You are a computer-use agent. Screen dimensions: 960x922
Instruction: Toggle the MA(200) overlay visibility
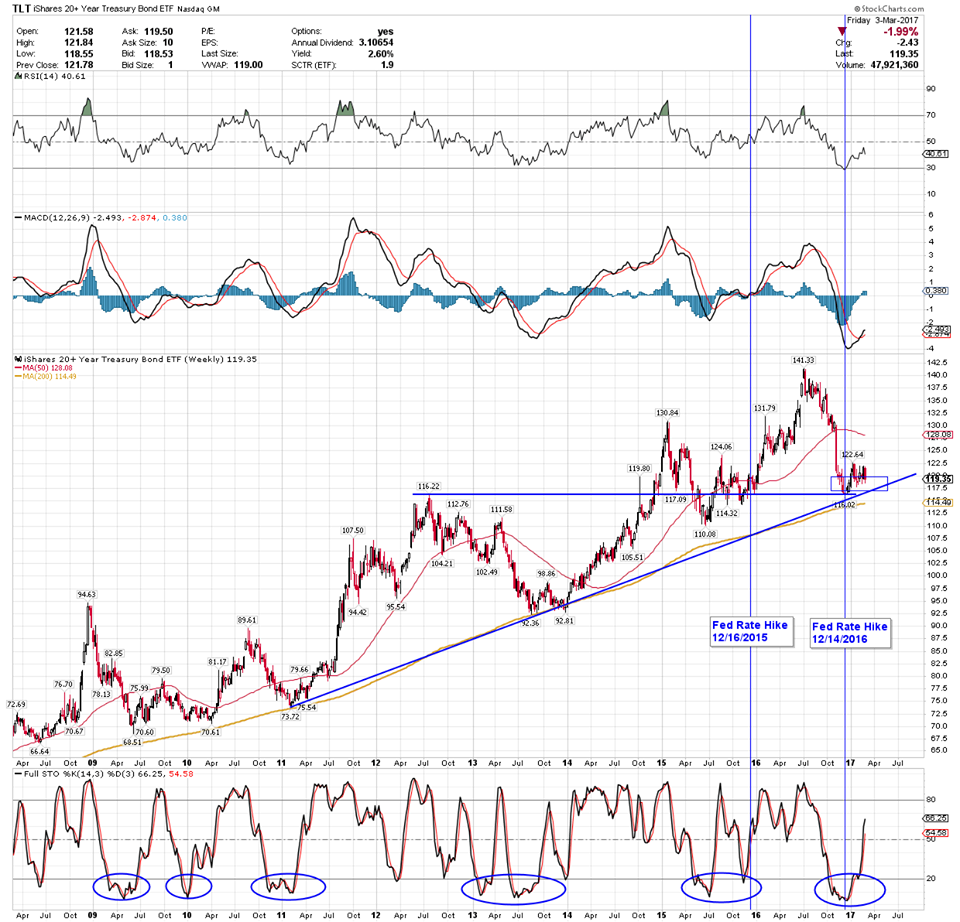[x=47, y=378]
